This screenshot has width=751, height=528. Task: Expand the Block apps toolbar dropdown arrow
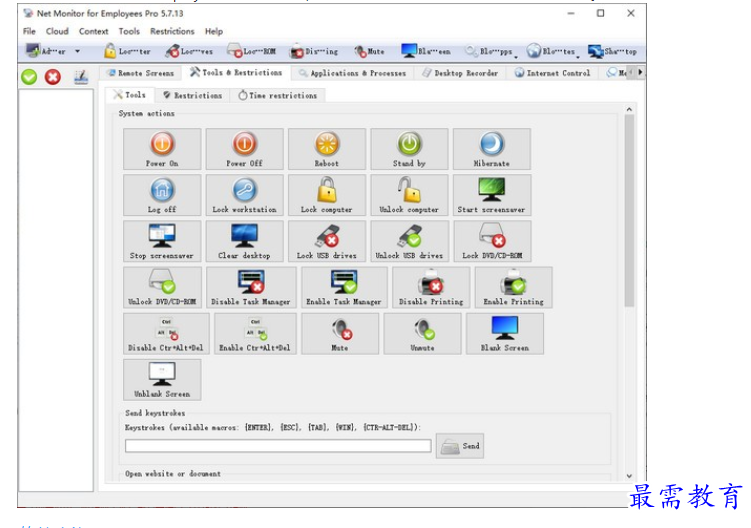click(x=516, y=57)
